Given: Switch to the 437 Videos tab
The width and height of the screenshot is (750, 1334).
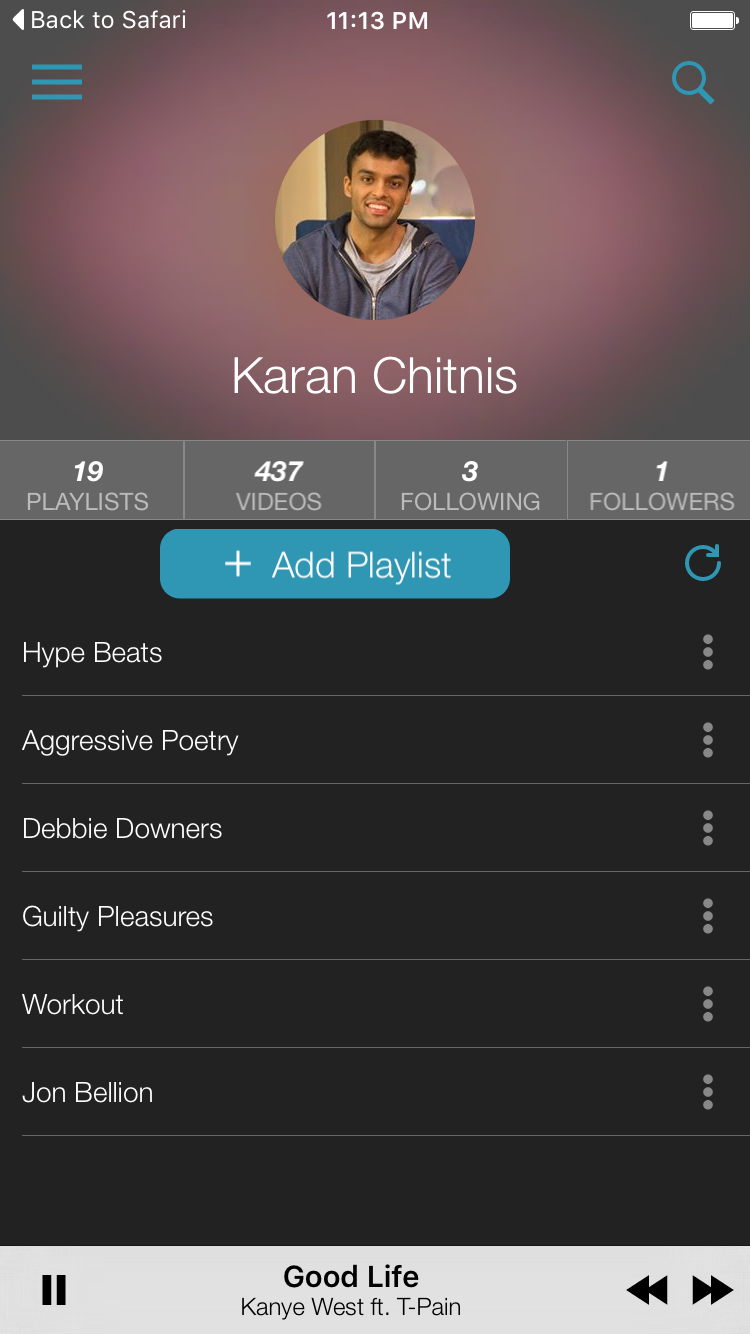Looking at the screenshot, I should coord(279,480).
